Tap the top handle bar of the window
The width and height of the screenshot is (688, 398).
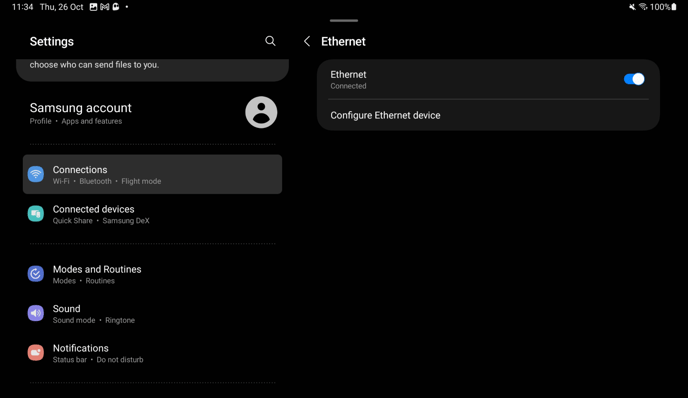click(344, 20)
